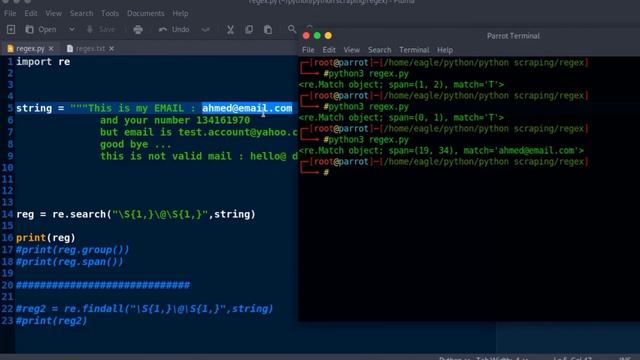Open Pluma's Search menu

click(81, 13)
